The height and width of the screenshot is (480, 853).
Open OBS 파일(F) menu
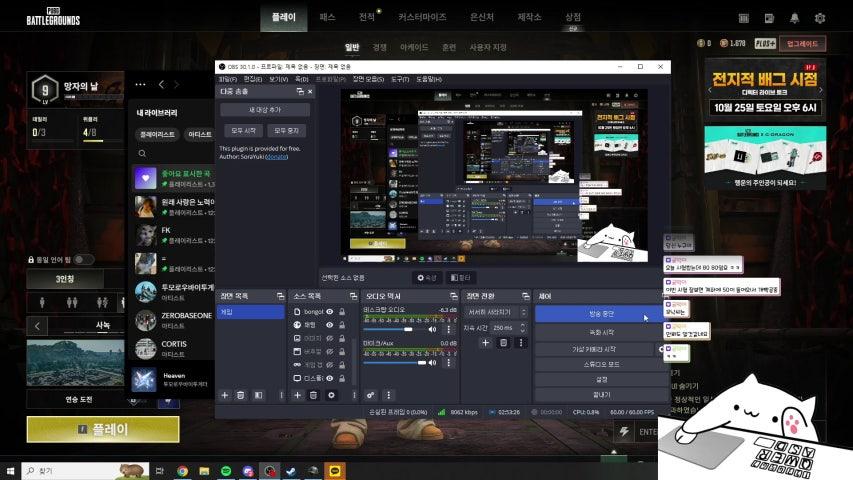point(227,79)
